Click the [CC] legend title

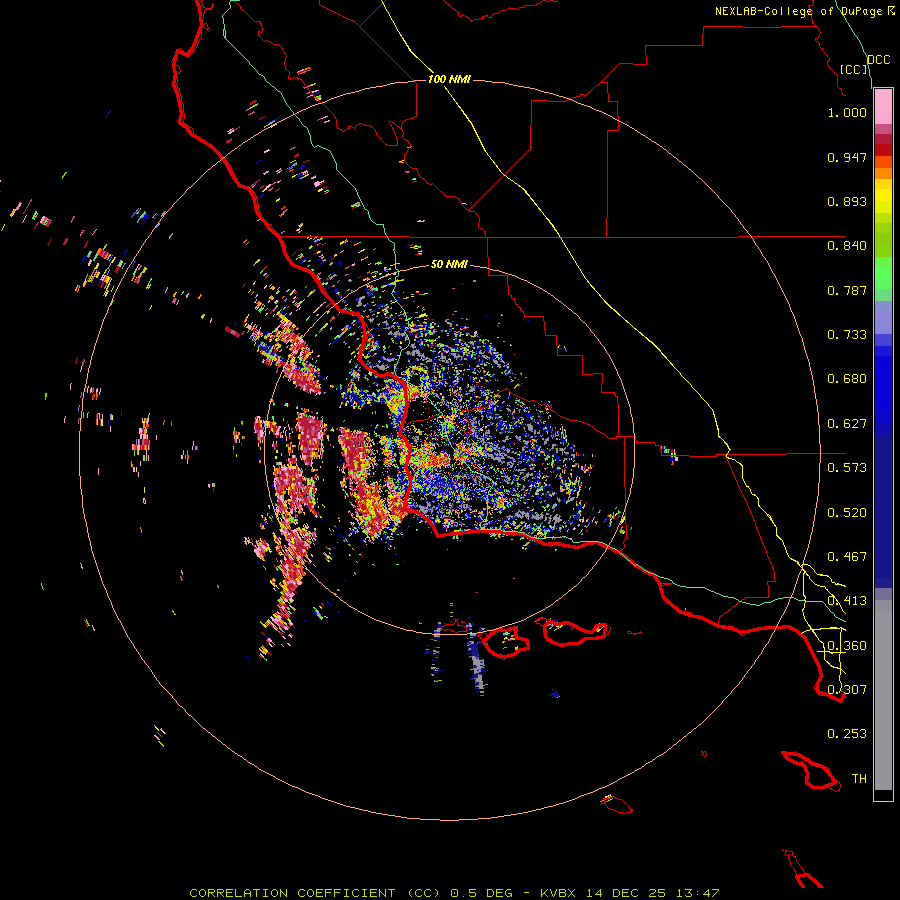tap(854, 69)
